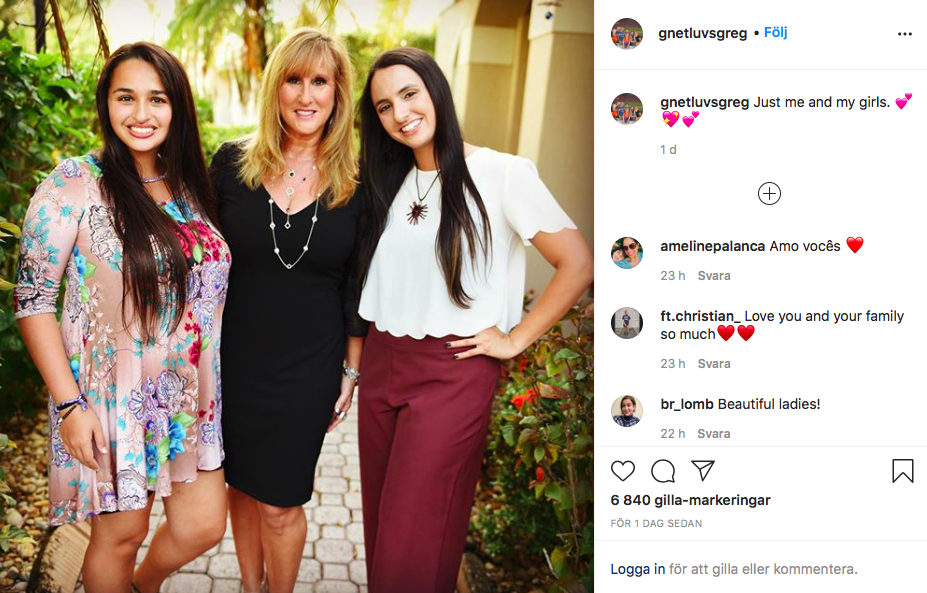927x593 pixels.
Task: Save post using bookmark icon
Action: coord(903,471)
